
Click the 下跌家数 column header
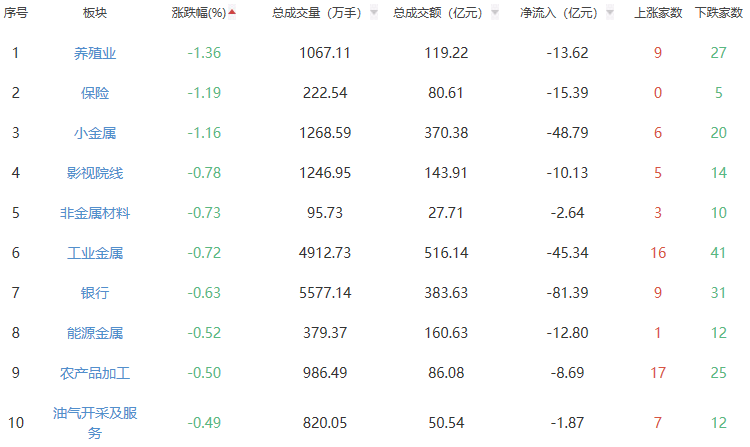pyautogui.click(x=717, y=13)
